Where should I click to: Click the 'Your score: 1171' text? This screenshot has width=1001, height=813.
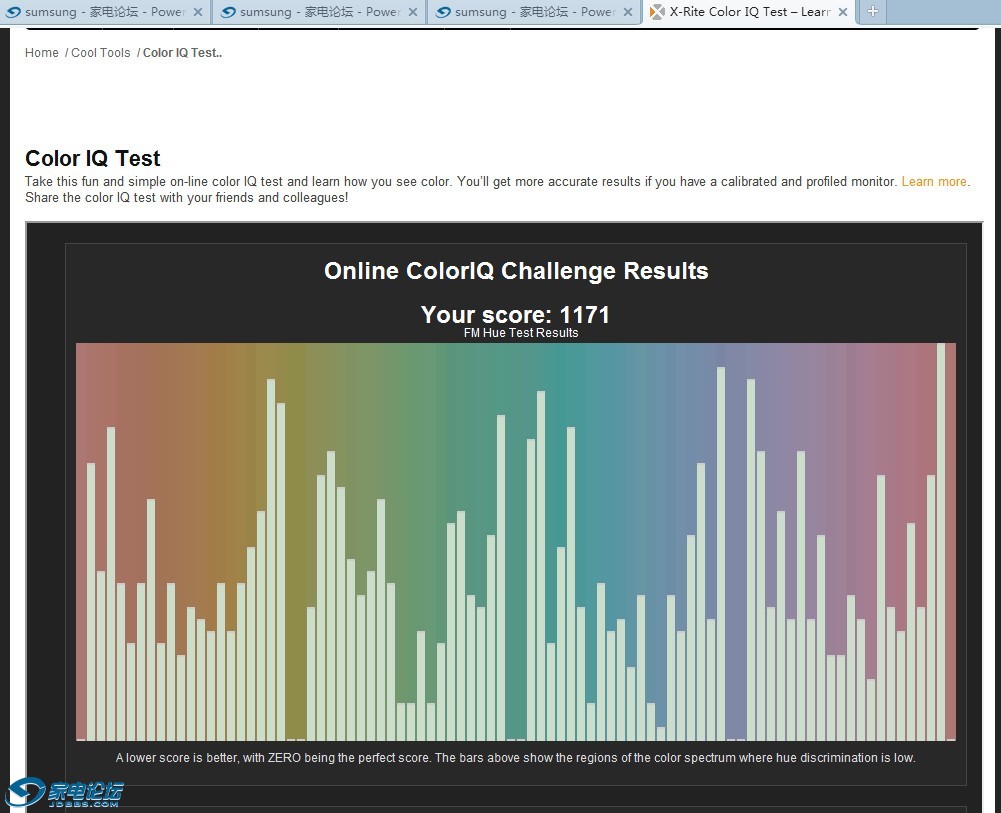click(x=515, y=314)
